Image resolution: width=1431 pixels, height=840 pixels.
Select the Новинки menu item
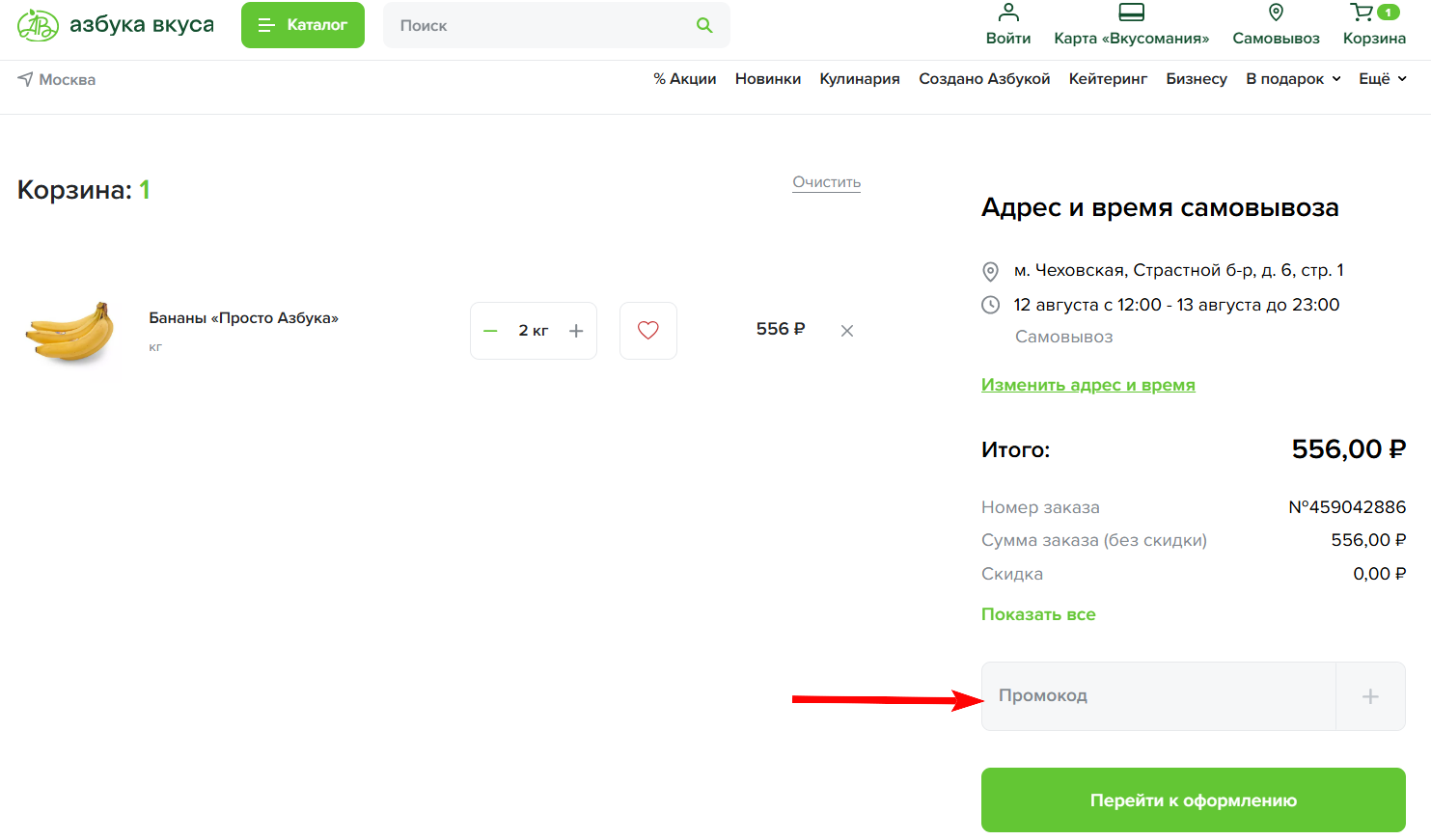(x=768, y=79)
